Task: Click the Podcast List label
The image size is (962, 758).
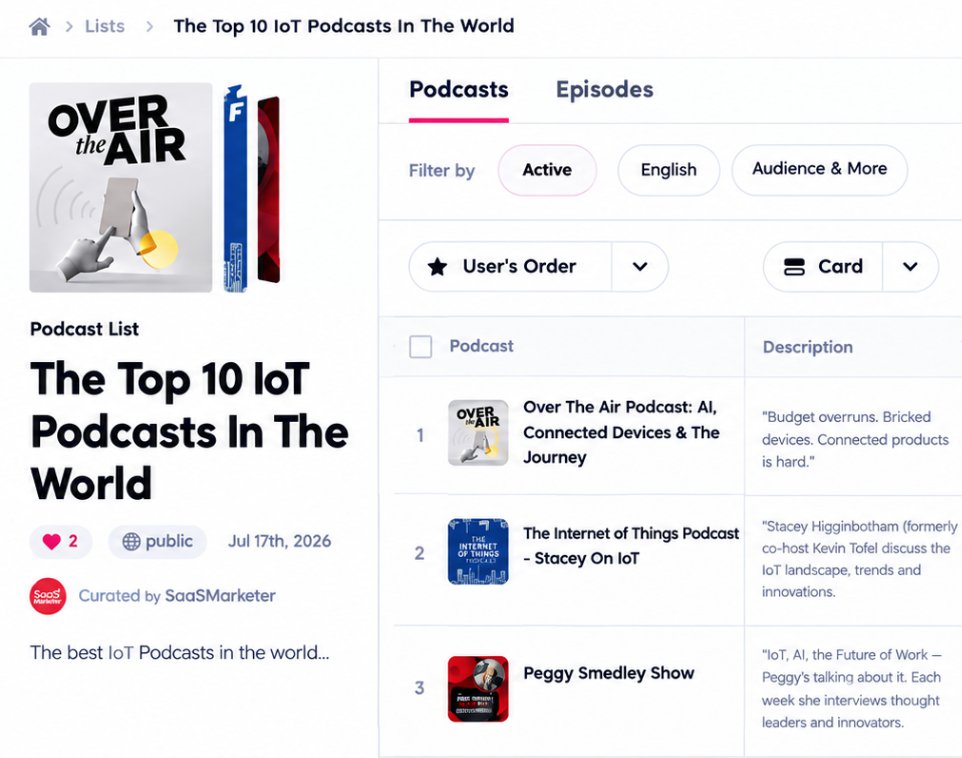Action: [85, 329]
